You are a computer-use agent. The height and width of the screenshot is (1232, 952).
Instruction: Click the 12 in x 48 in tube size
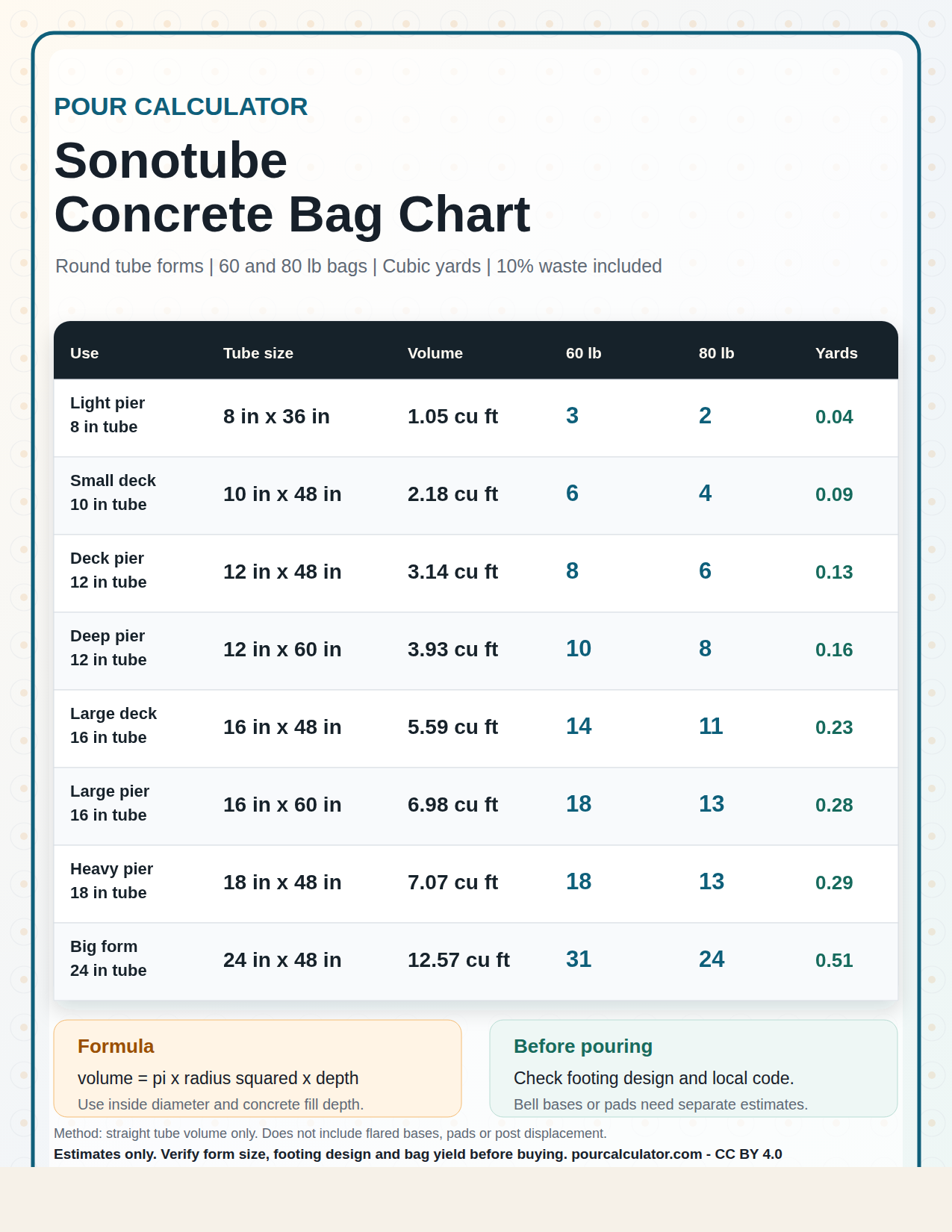point(282,572)
